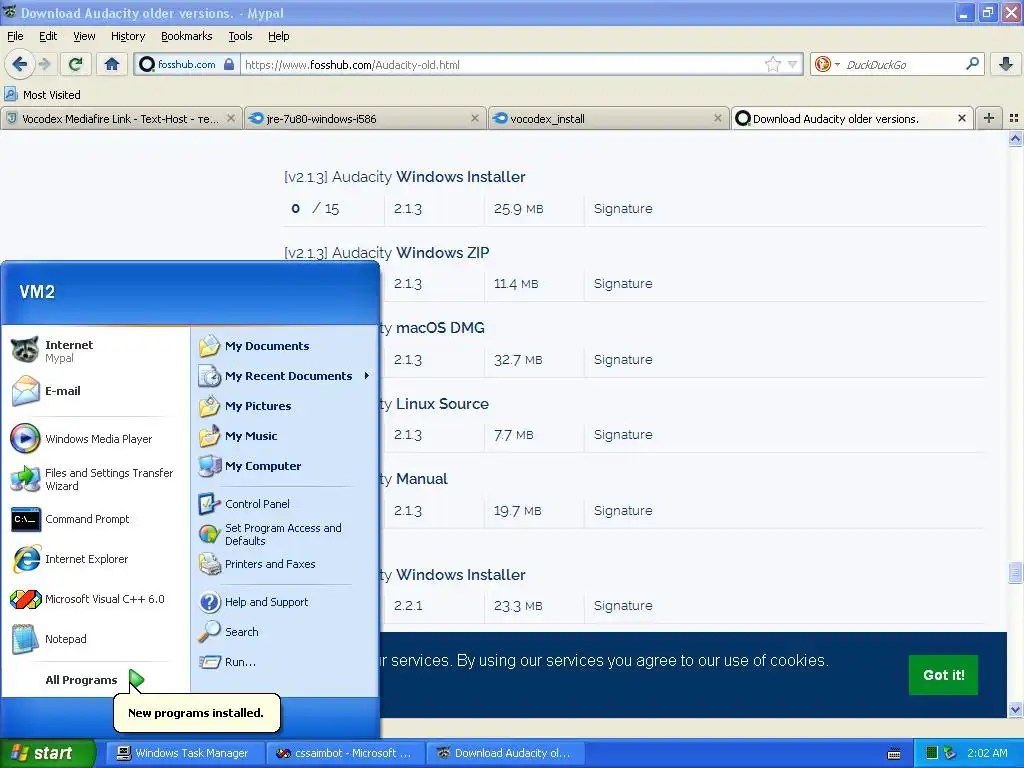Open the View menu
Viewport: 1024px width, 768px height.
click(x=84, y=36)
